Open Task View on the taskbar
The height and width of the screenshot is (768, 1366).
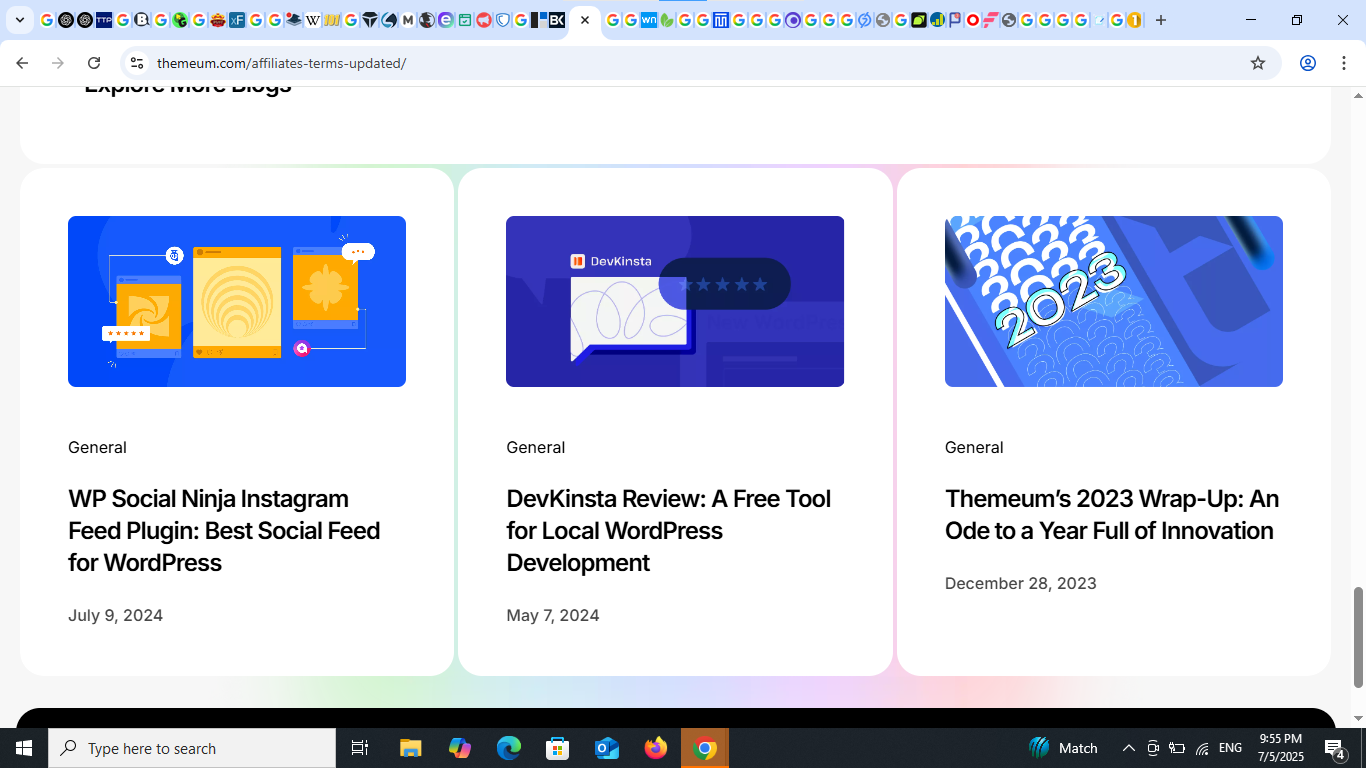click(x=360, y=748)
